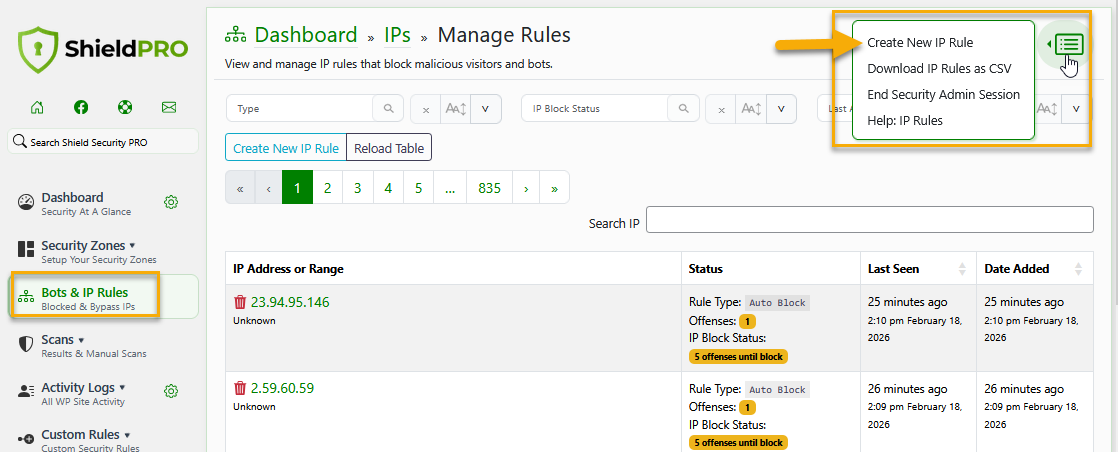1118x452 pixels.
Task: Choose Create New IP Rule from the popup menu
Action: (920, 43)
